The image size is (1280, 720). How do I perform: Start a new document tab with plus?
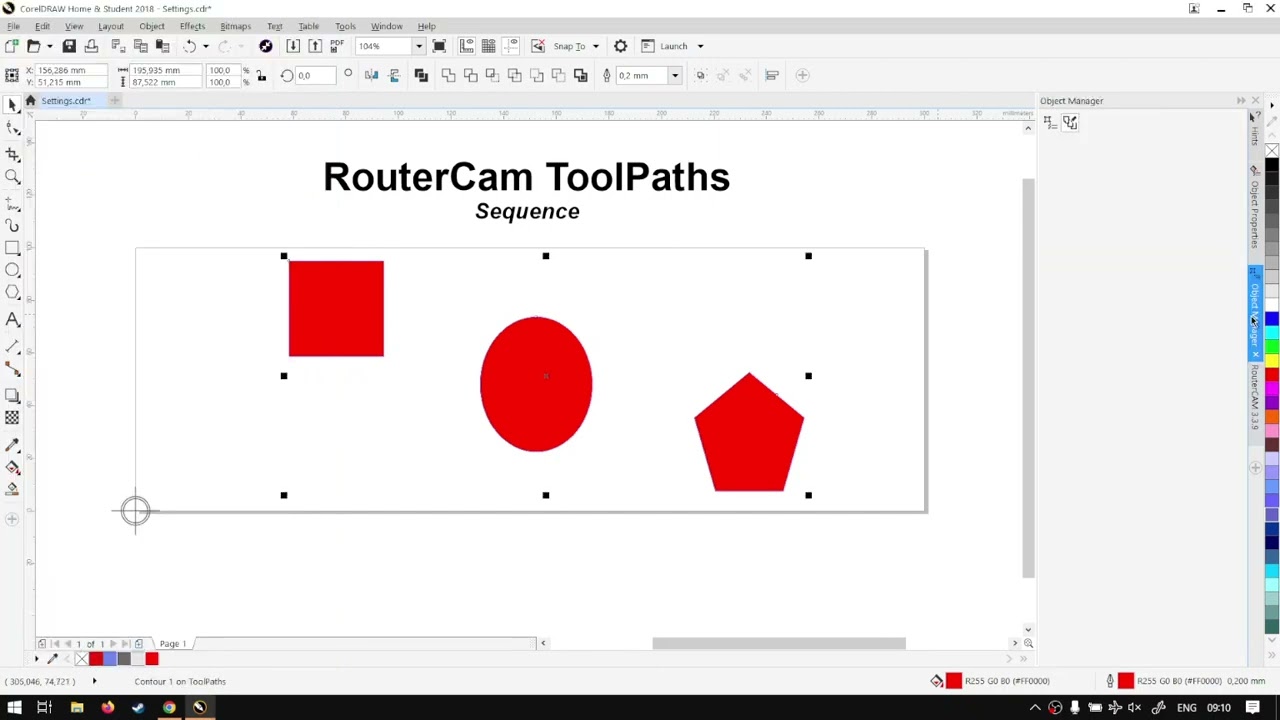coord(115,100)
